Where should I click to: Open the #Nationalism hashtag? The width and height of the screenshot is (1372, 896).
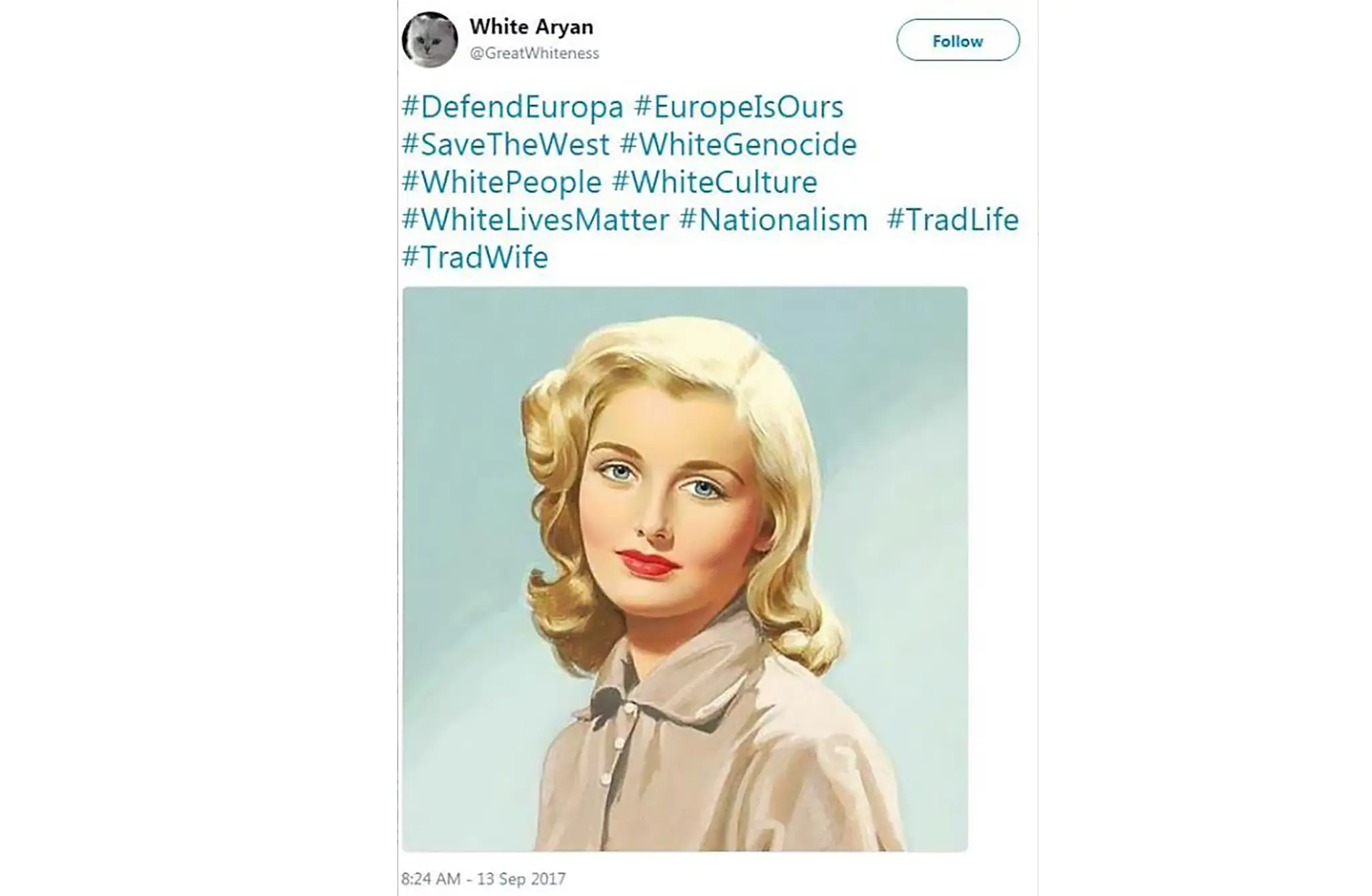pyautogui.click(x=774, y=220)
